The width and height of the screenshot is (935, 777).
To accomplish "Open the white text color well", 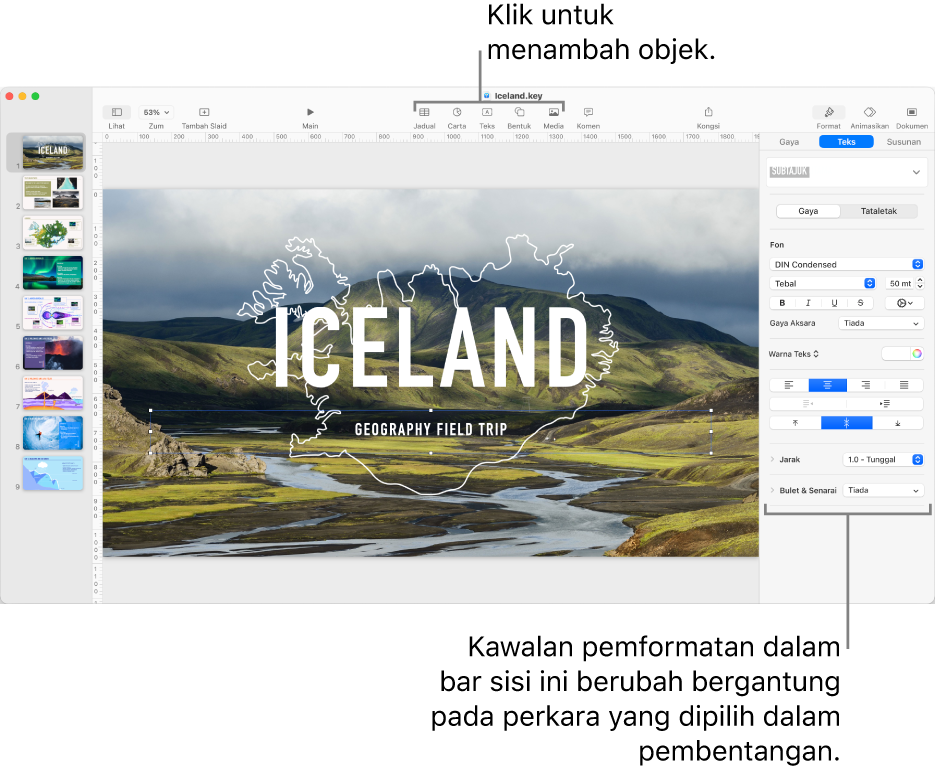I will [x=896, y=354].
